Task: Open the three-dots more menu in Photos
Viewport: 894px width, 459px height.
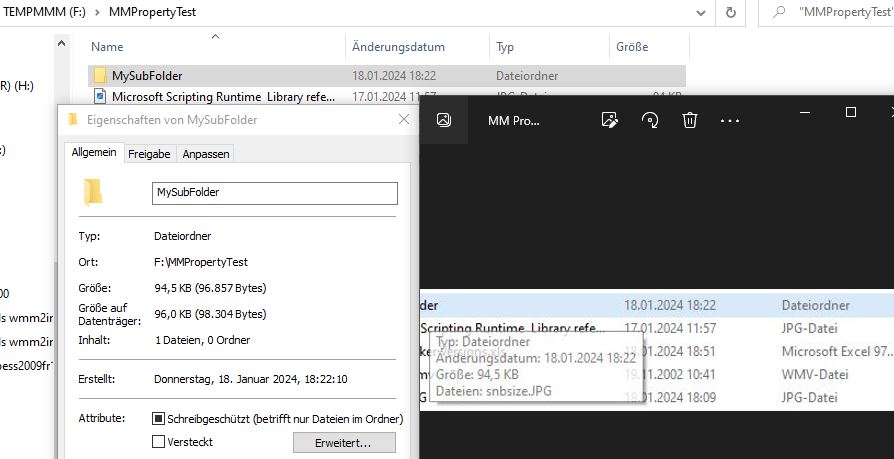Action: pos(730,121)
